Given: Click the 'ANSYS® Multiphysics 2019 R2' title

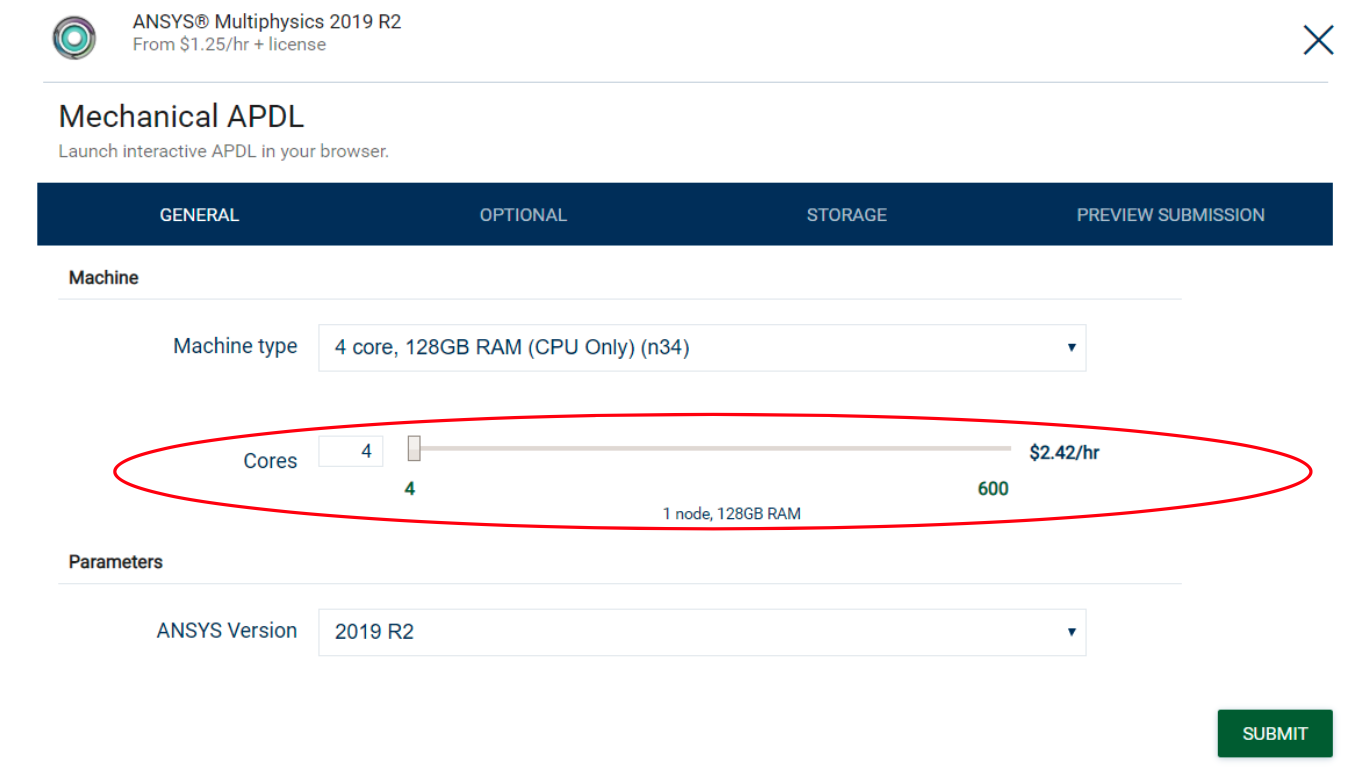Looking at the screenshot, I should [x=267, y=21].
